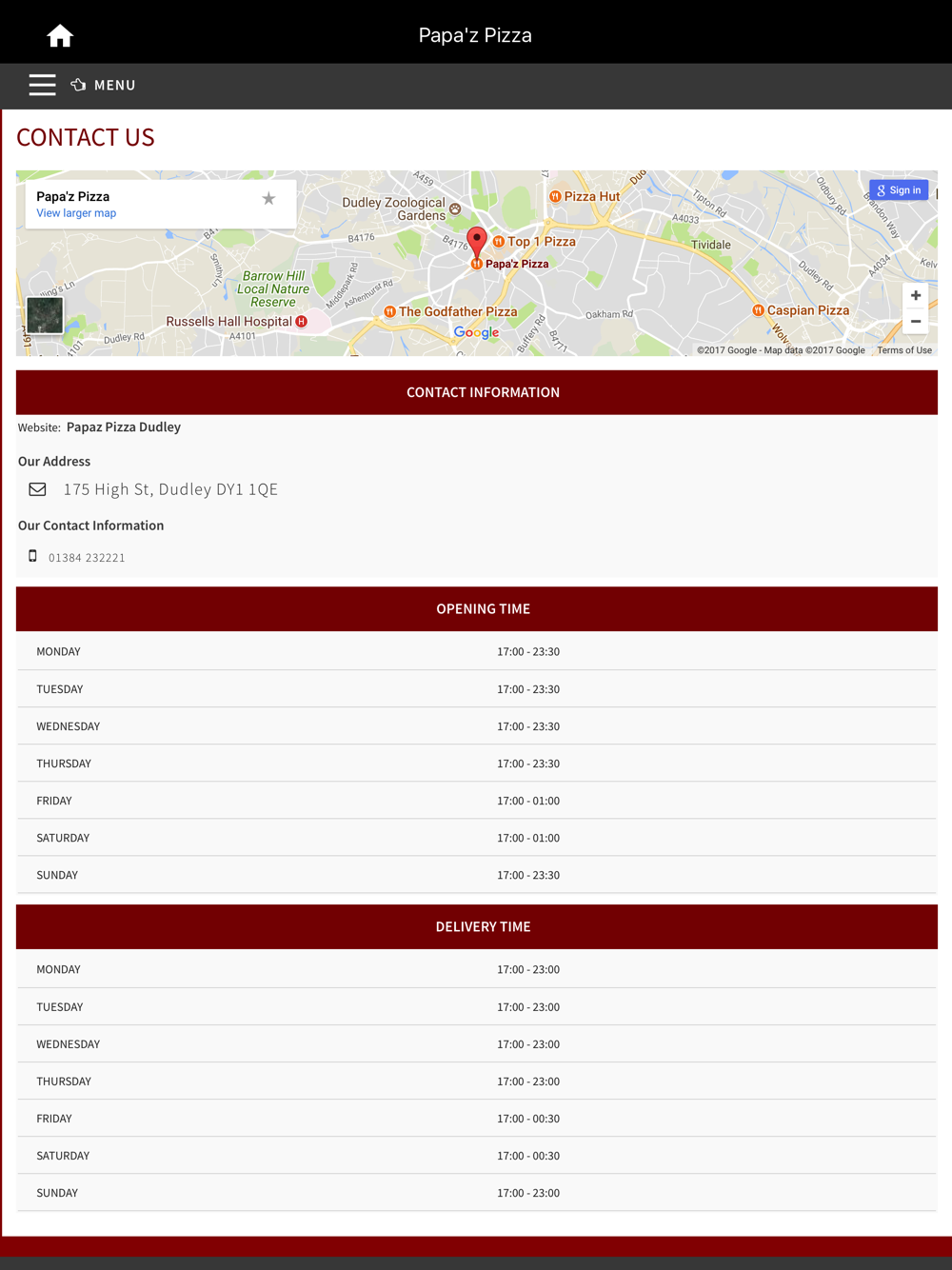Screen dimensions: 952x1270
Task: Switch map to satellite view thumbnail
Action: 45,315
